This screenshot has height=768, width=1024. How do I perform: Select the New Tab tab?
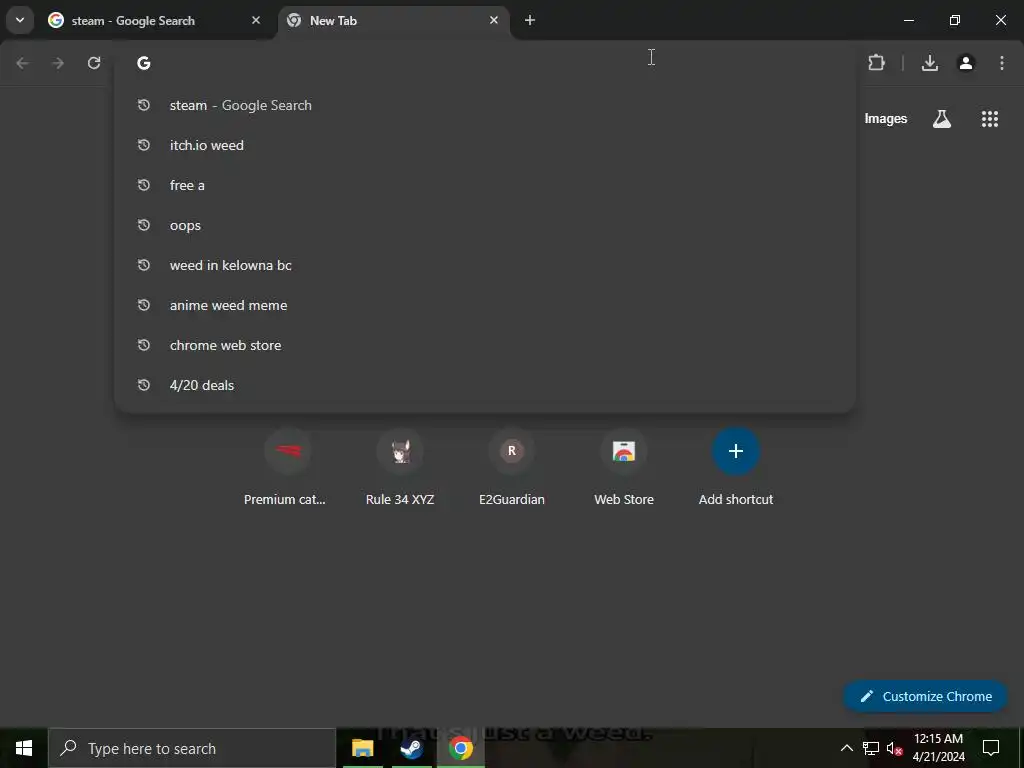tap(394, 21)
